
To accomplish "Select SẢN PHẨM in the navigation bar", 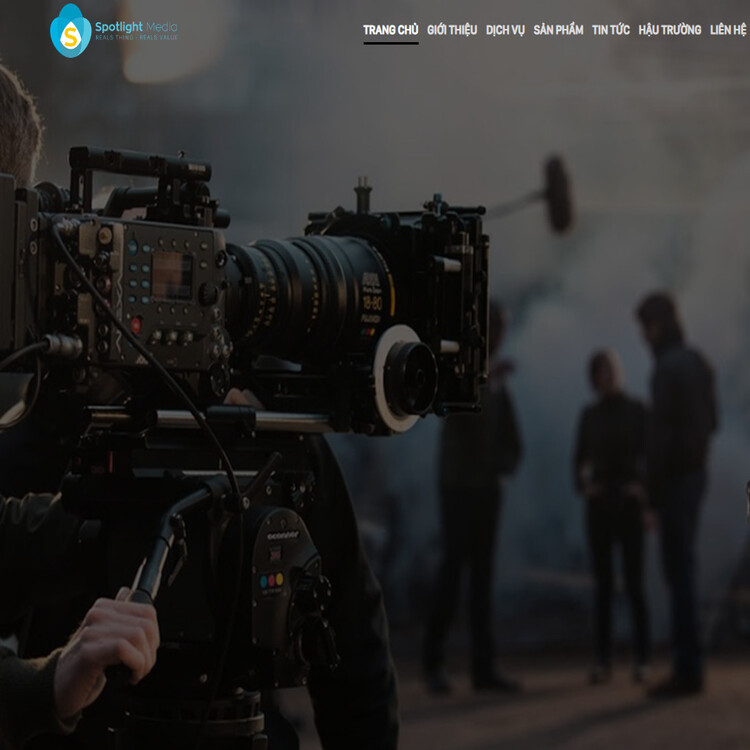I will (x=558, y=30).
